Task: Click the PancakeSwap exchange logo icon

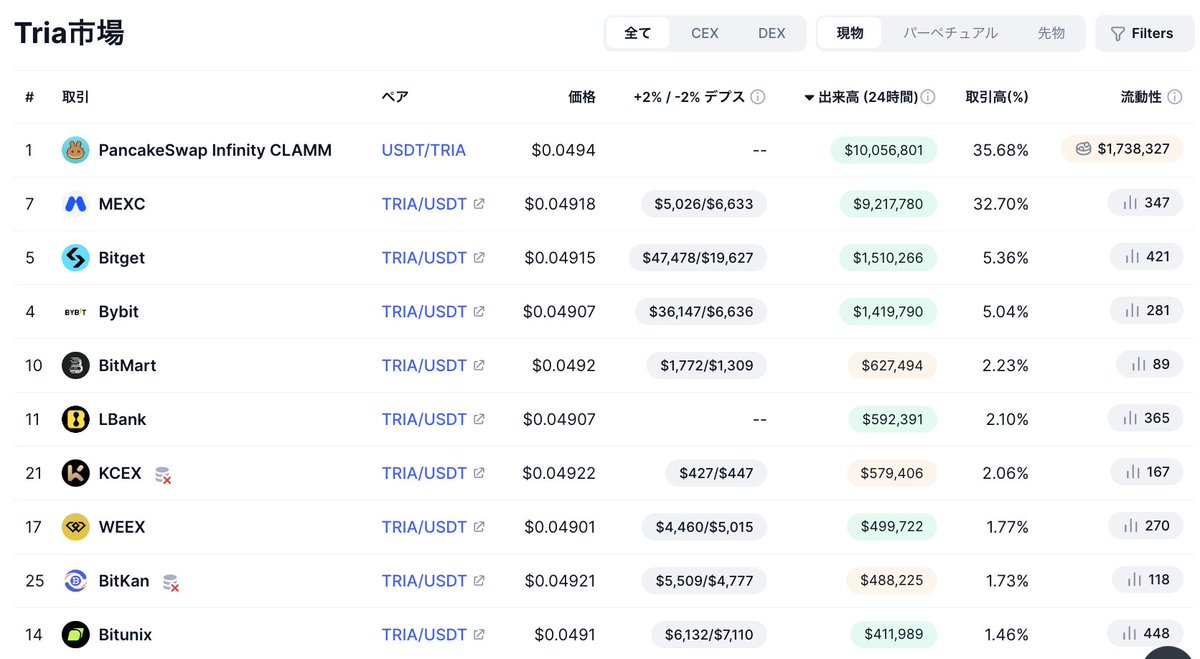Action: (76, 150)
